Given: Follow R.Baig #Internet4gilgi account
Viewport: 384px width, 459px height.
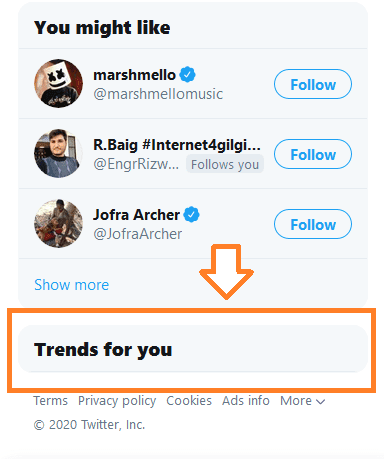Looking at the screenshot, I should 313,154.
